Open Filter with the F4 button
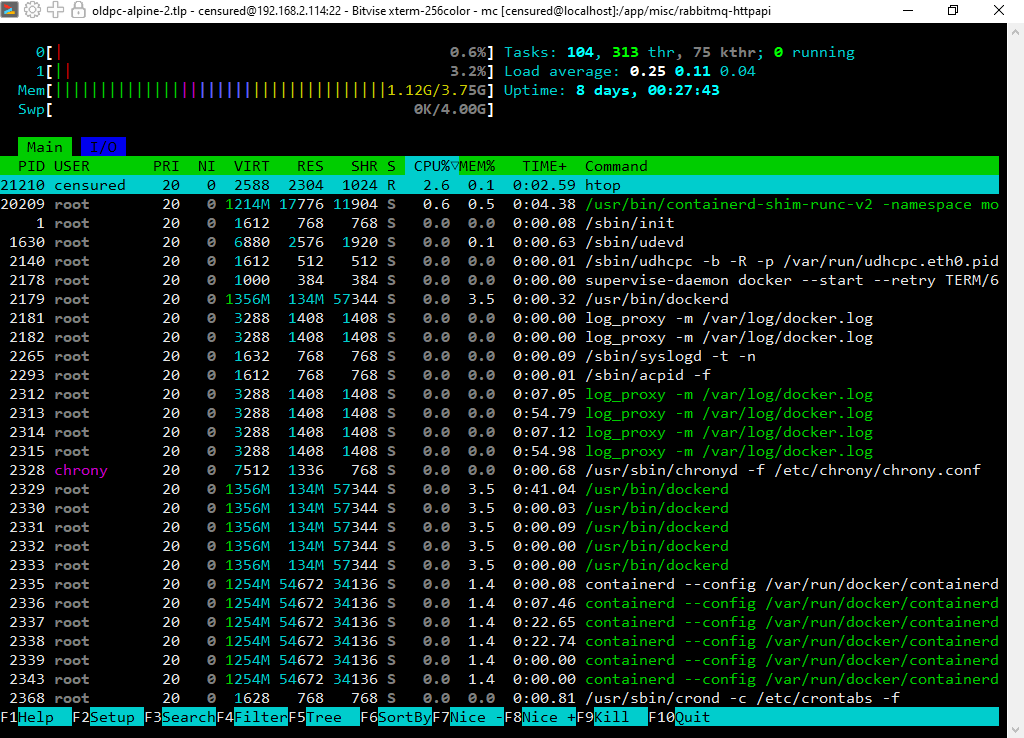This screenshot has width=1024, height=738. (252, 717)
